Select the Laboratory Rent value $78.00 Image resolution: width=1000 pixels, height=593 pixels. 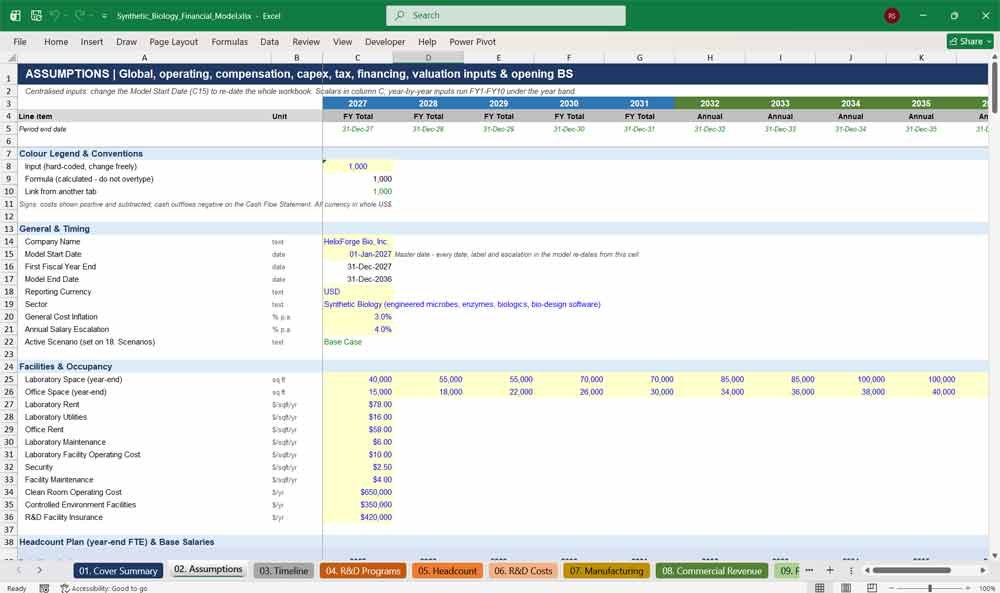pos(358,404)
